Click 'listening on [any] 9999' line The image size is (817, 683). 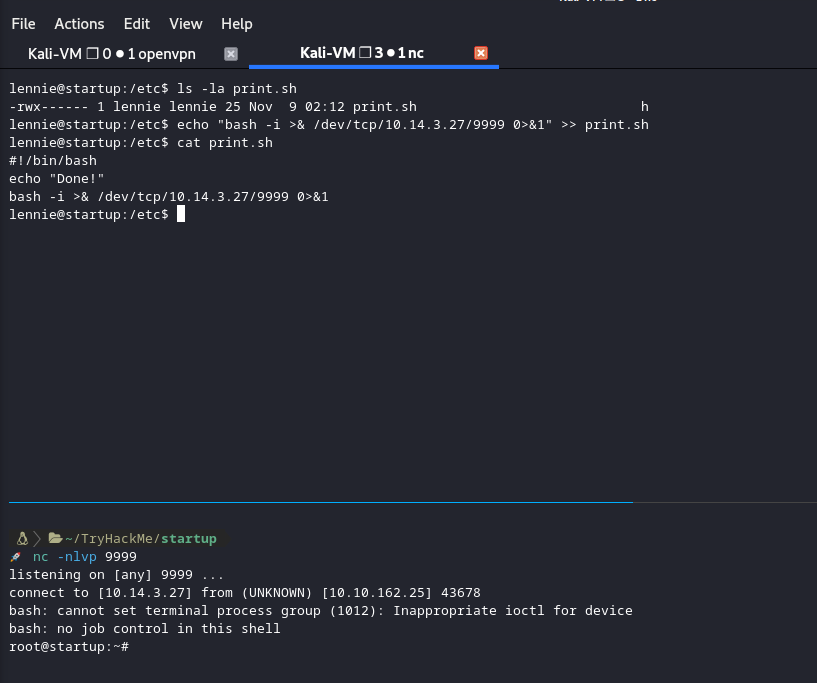point(116,575)
